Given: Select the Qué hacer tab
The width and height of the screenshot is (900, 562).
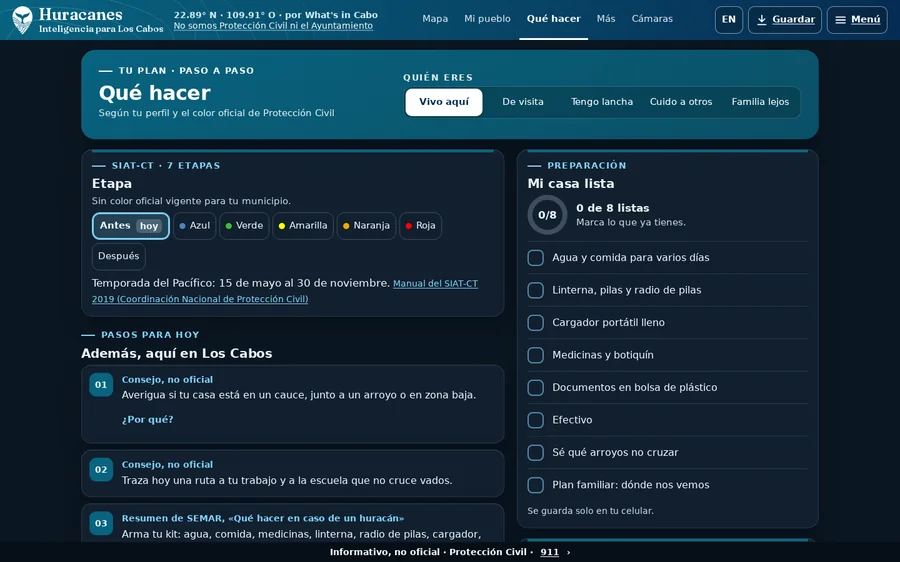Looking at the screenshot, I should (x=553, y=19).
